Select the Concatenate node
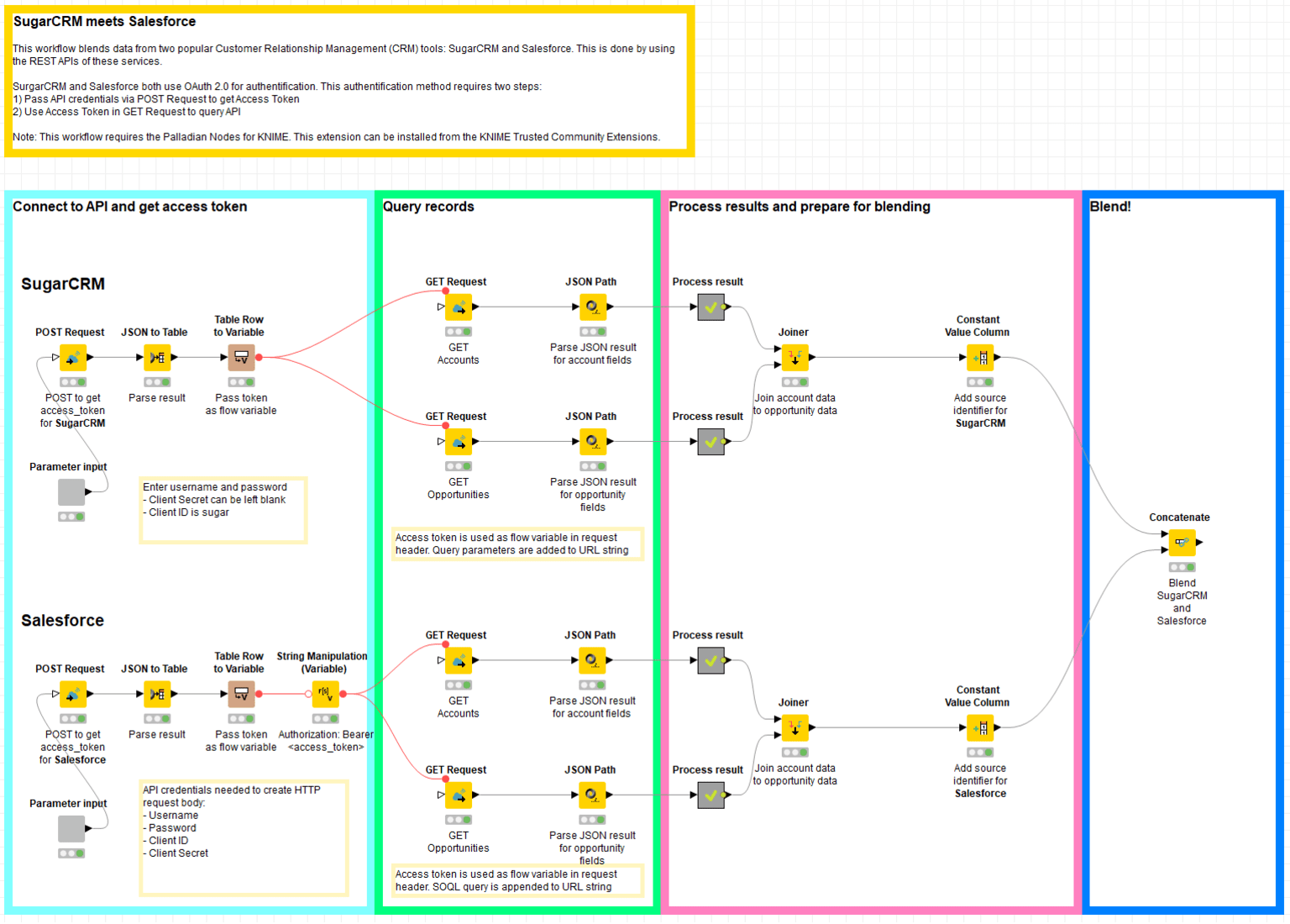Image resolution: width=1290 pixels, height=924 pixels. coord(1182,543)
